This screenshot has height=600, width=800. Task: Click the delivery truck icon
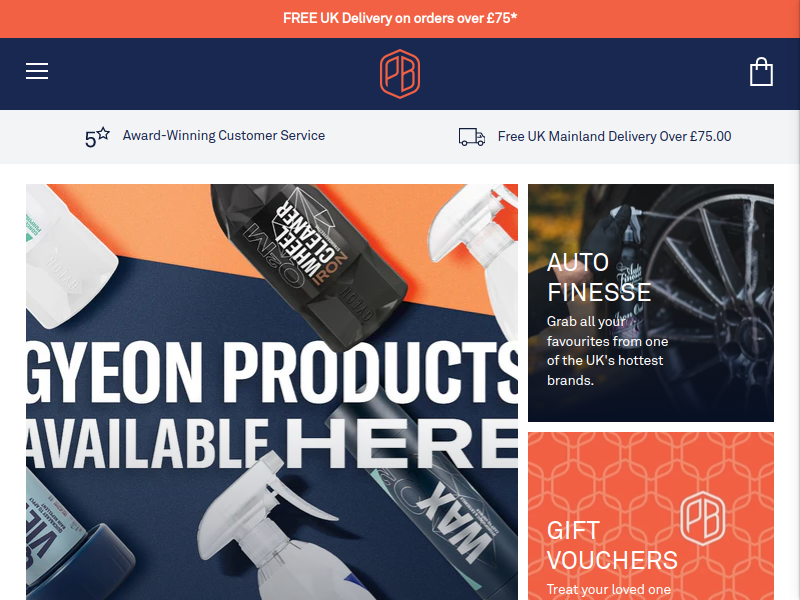[x=471, y=137]
